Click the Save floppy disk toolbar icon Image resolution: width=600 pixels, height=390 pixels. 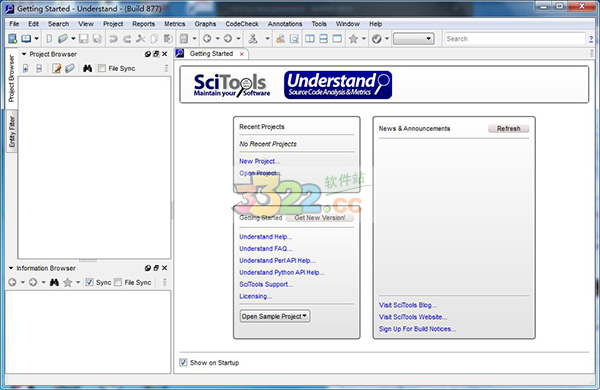[83, 39]
